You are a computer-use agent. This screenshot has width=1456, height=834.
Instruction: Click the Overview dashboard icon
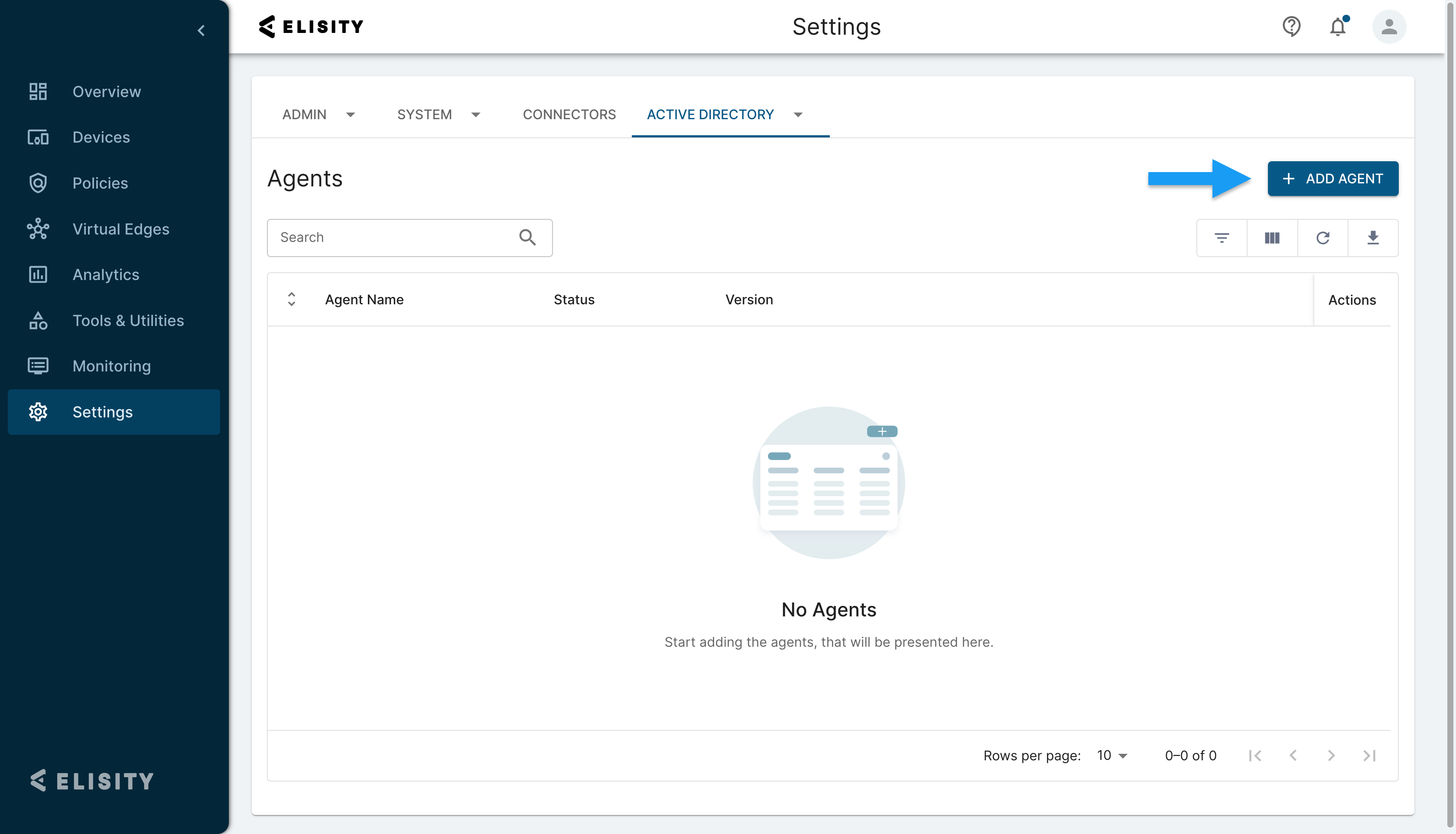click(x=38, y=91)
